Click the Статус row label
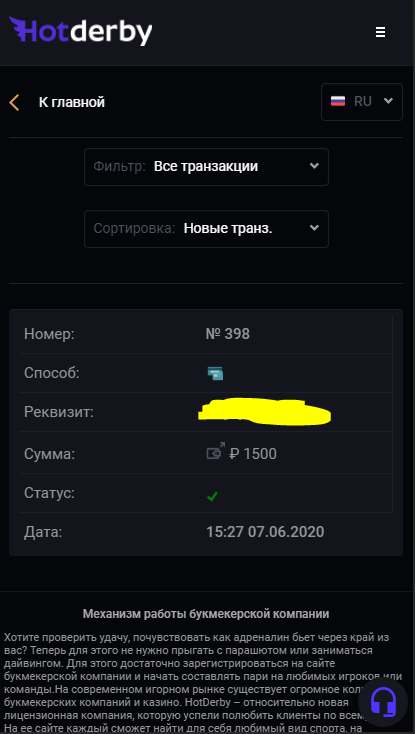415x734 pixels. pyautogui.click(x=49, y=493)
